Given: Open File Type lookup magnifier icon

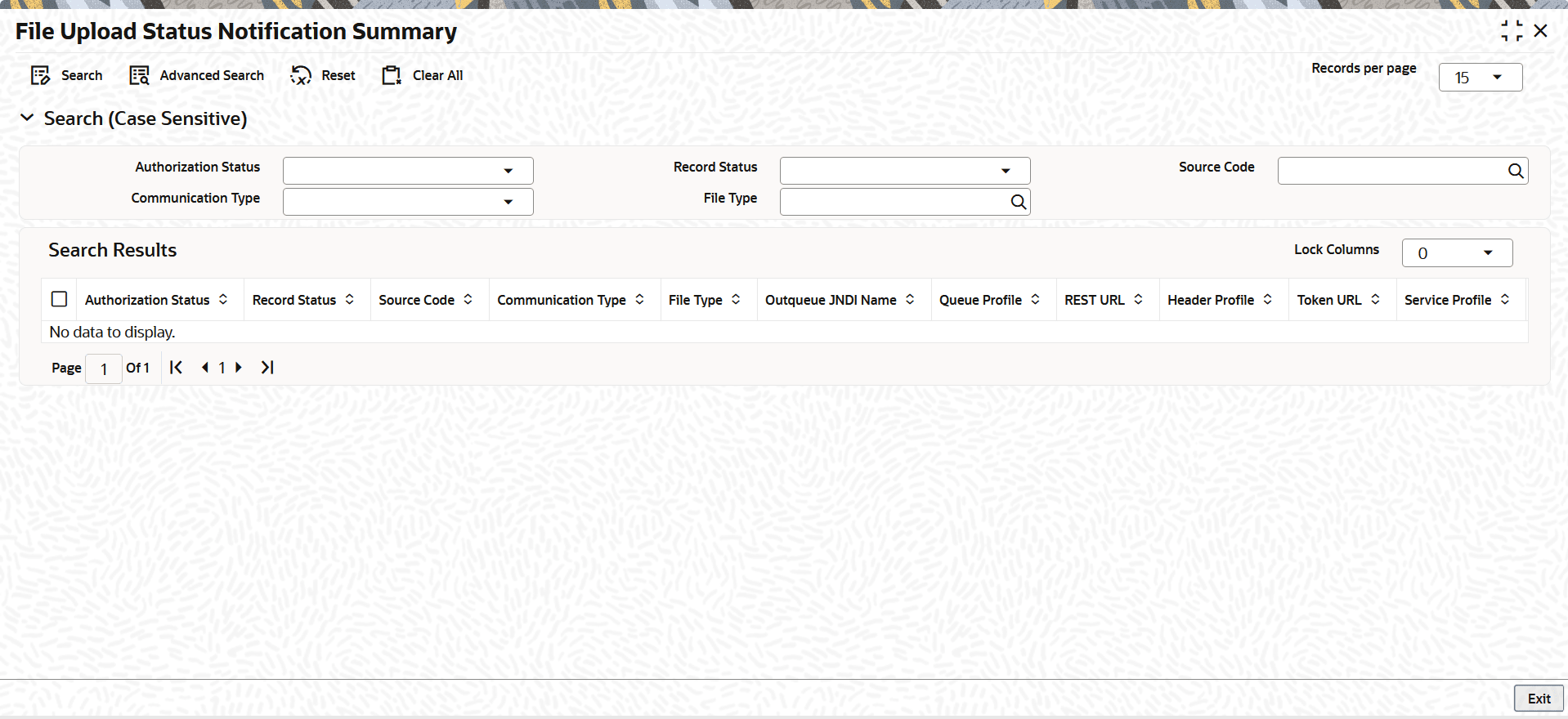Looking at the screenshot, I should click(x=1018, y=202).
